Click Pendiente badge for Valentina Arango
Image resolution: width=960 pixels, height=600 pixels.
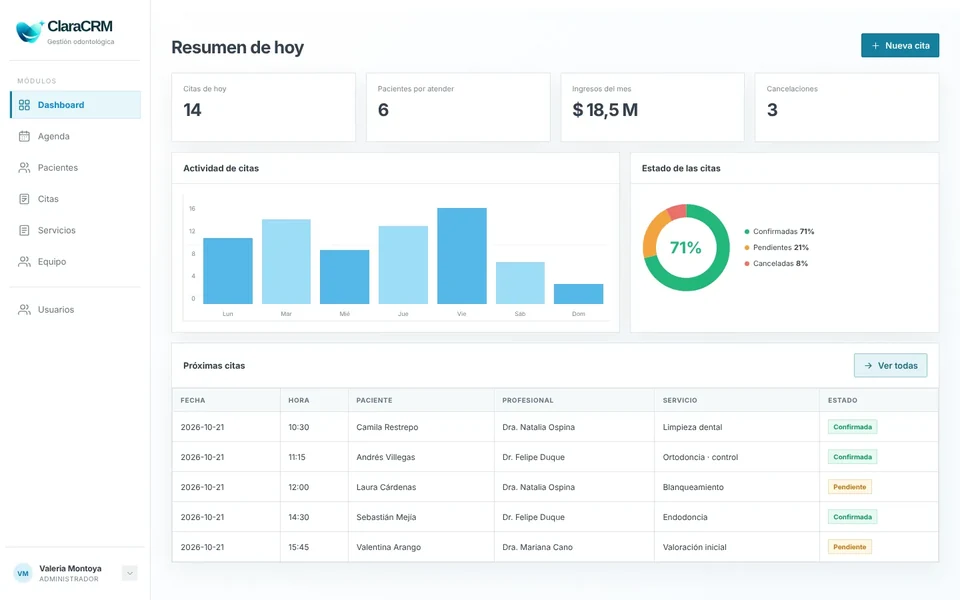point(850,547)
